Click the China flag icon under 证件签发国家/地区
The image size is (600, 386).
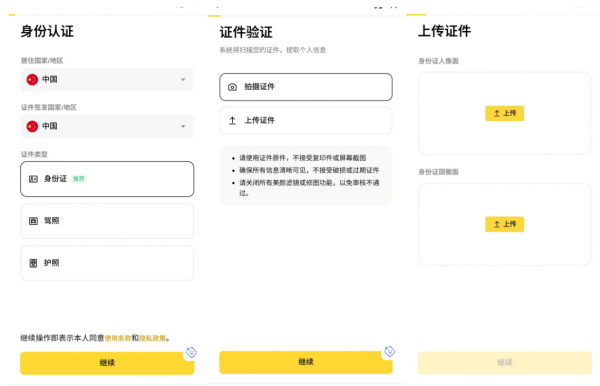(32, 126)
